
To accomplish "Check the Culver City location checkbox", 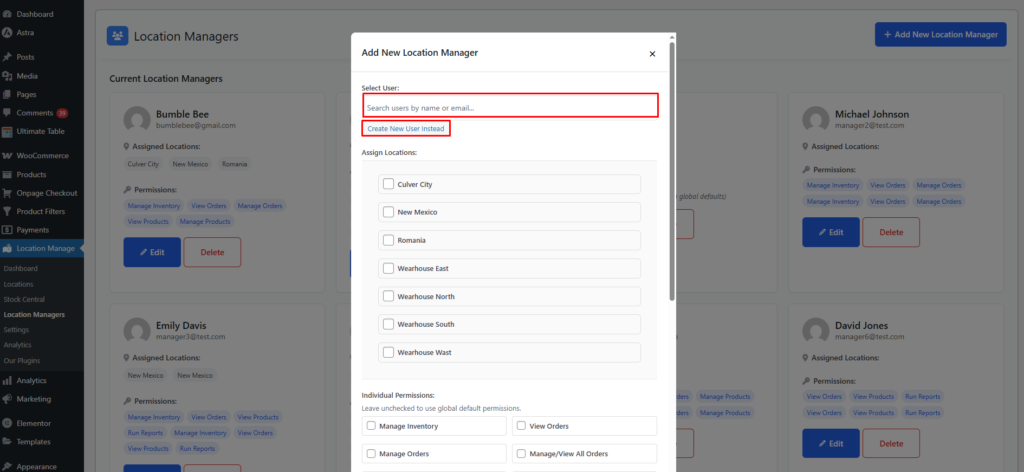I will click(x=388, y=184).
